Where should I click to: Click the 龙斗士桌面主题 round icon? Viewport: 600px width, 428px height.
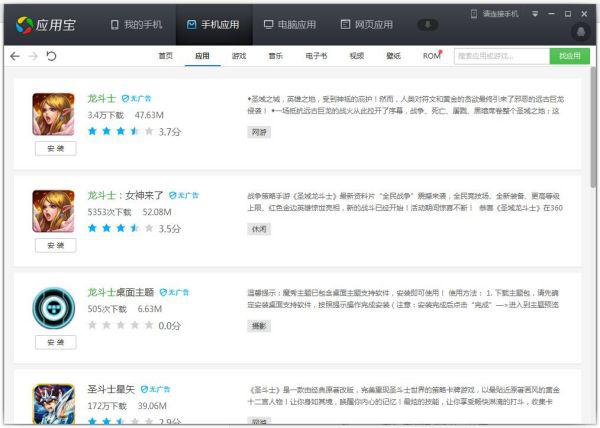pos(54,308)
